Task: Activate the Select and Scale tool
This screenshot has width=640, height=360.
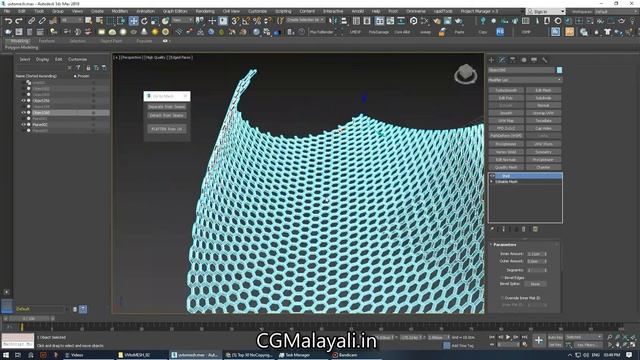Action: (155, 21)
